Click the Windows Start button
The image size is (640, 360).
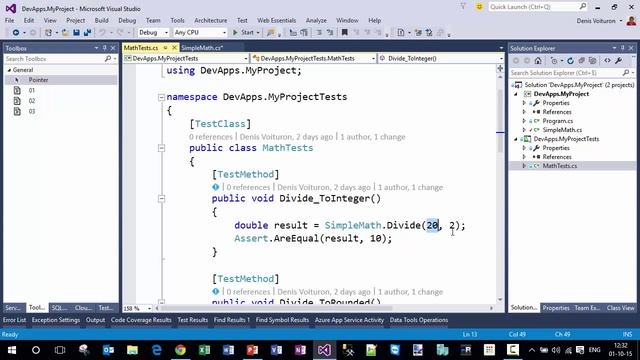(x=12, y=350)
